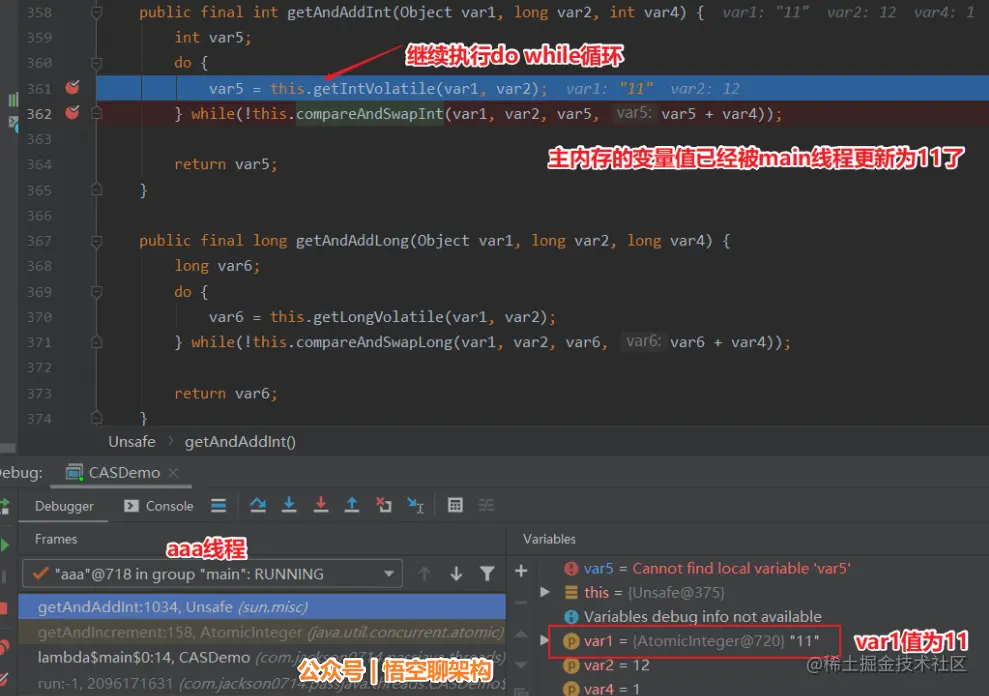The width and height of the screenshot is (989, 696).
Task: Click the next frame down arrow
Action: tap(456, 574)
